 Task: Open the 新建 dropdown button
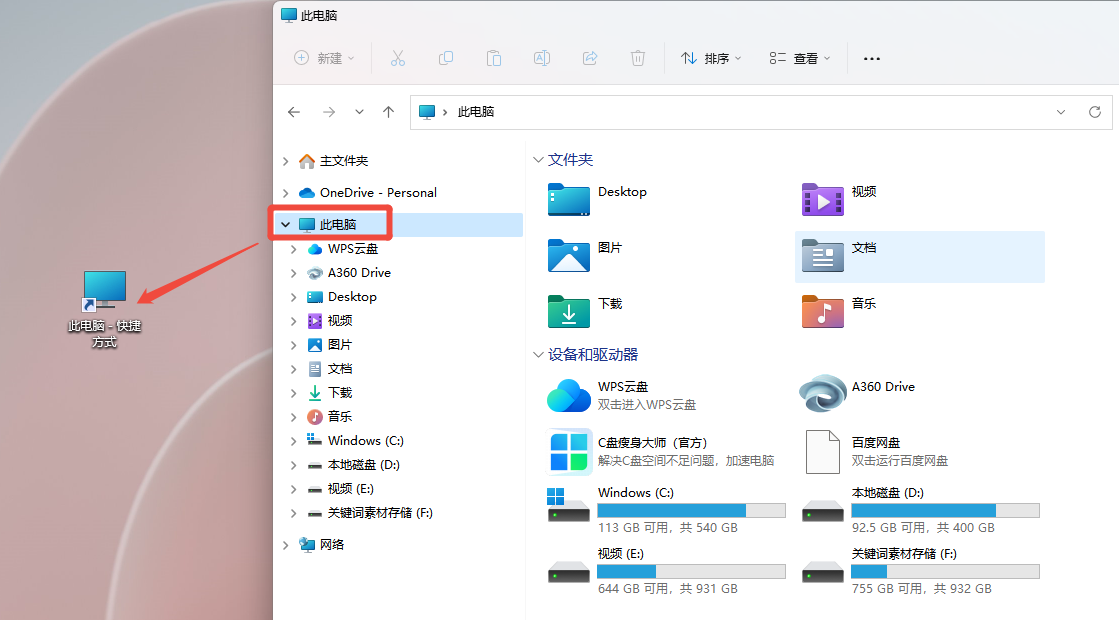[325, 59]
